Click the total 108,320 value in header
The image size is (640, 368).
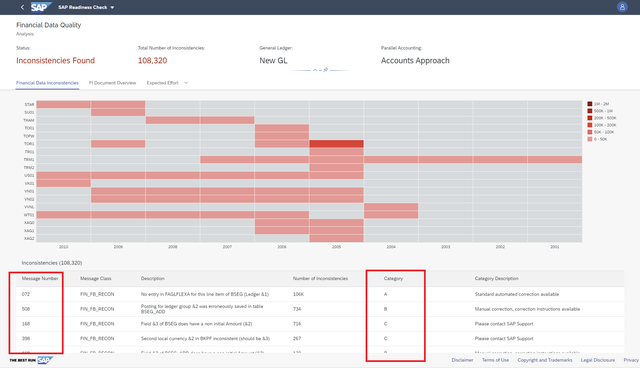tap(152, 60)
